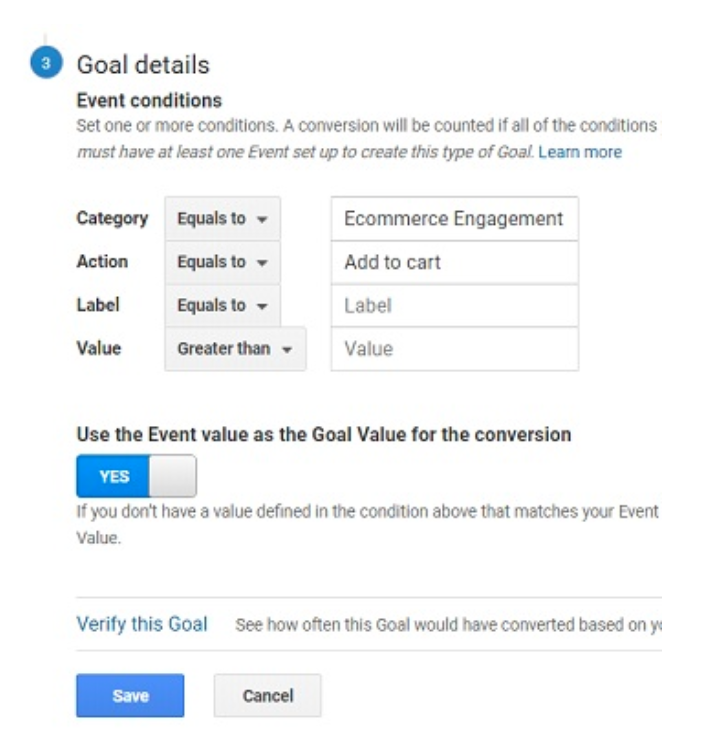706x746 pixels.
Task: Click the 'Category' row label
Action: 112,218
